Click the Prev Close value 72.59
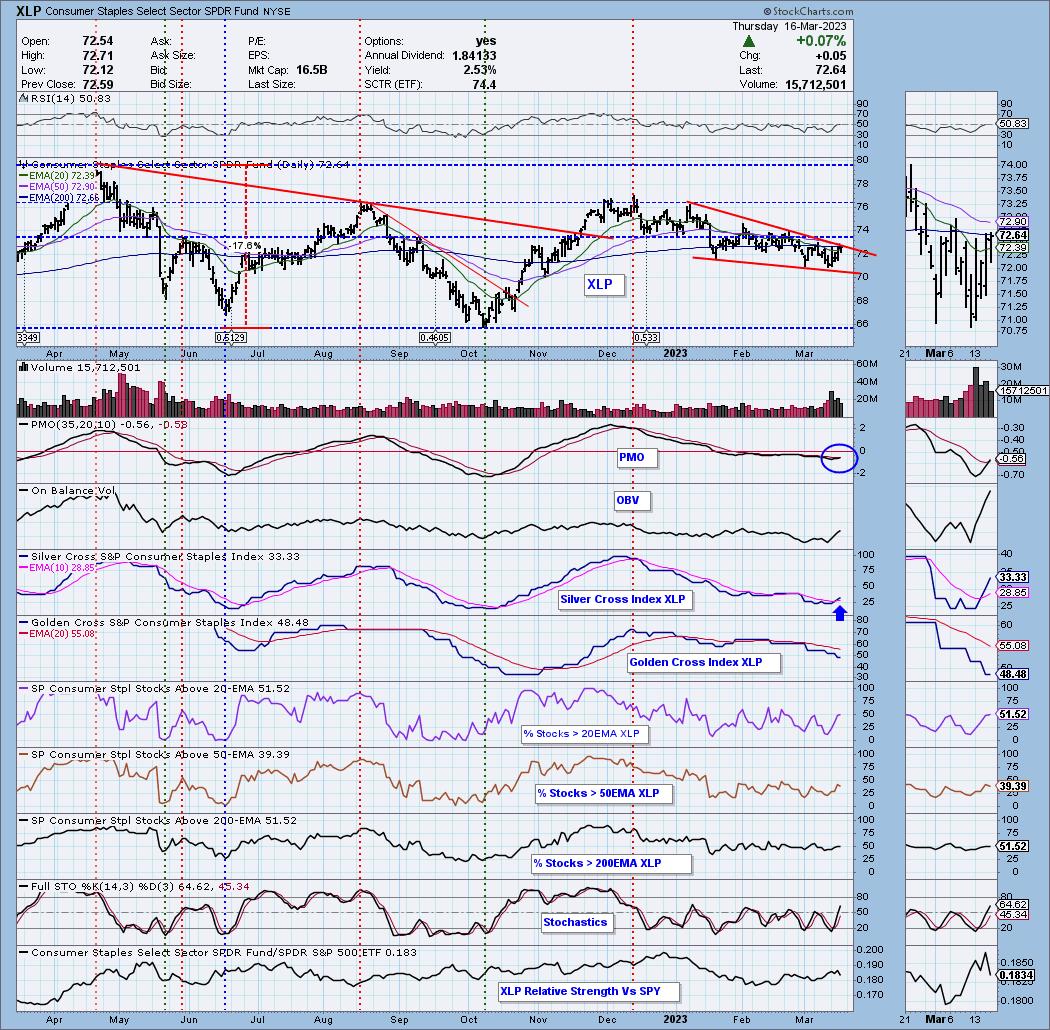This screenshot has height=1030, width=1050. coord(98,84)
